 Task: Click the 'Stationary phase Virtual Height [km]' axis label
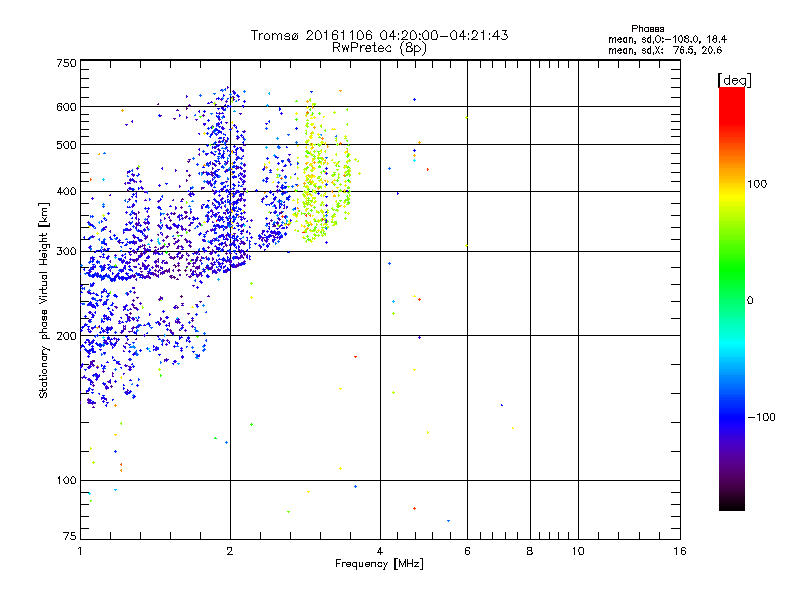[x=44, y=300]
